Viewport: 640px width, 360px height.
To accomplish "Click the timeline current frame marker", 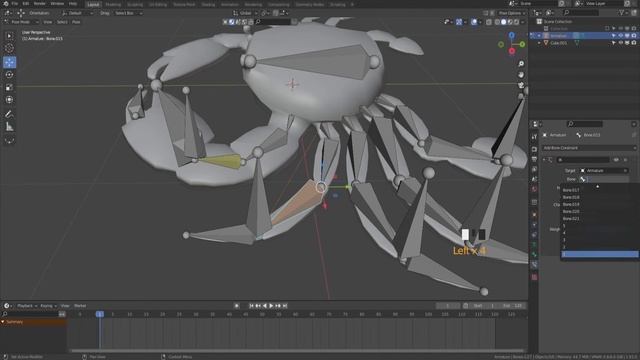I will point(100,314).
